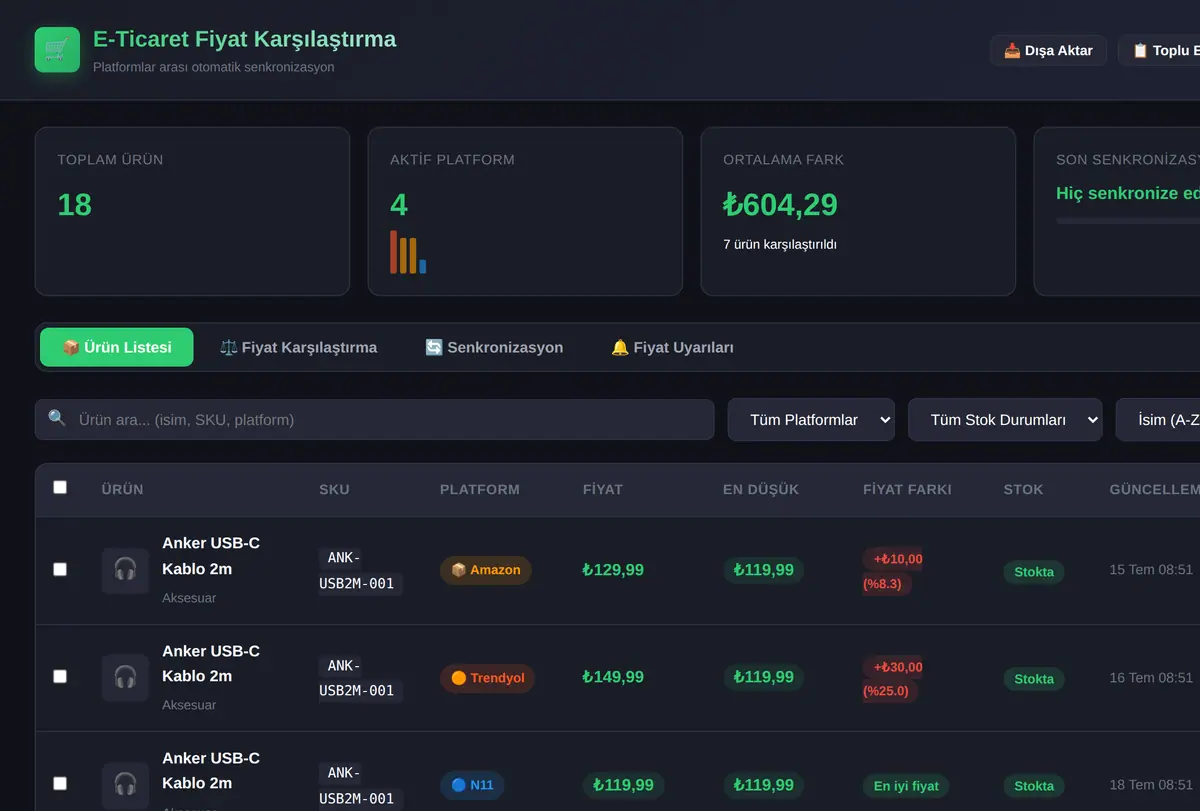Click the Toplam Ürün 18 stat card
Viewport: 1200px width, 811px height.
tap(192, 211)
